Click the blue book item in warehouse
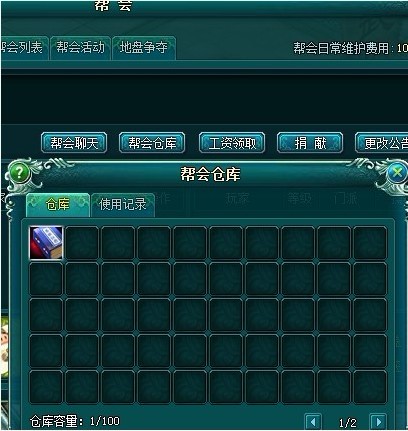The image size is (408, 431). coord(46,243)
